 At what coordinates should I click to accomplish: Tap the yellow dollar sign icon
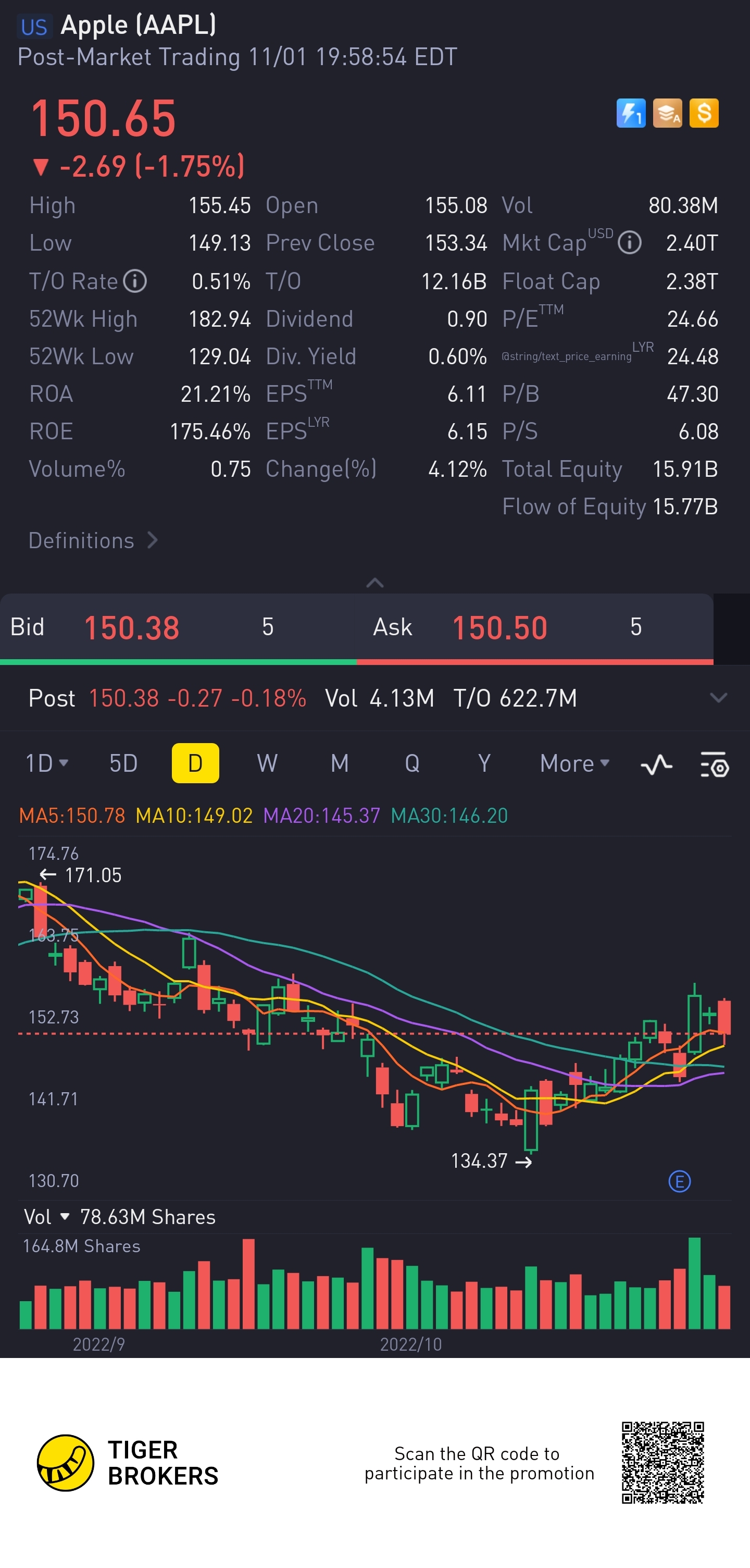[x=704, y=113]
